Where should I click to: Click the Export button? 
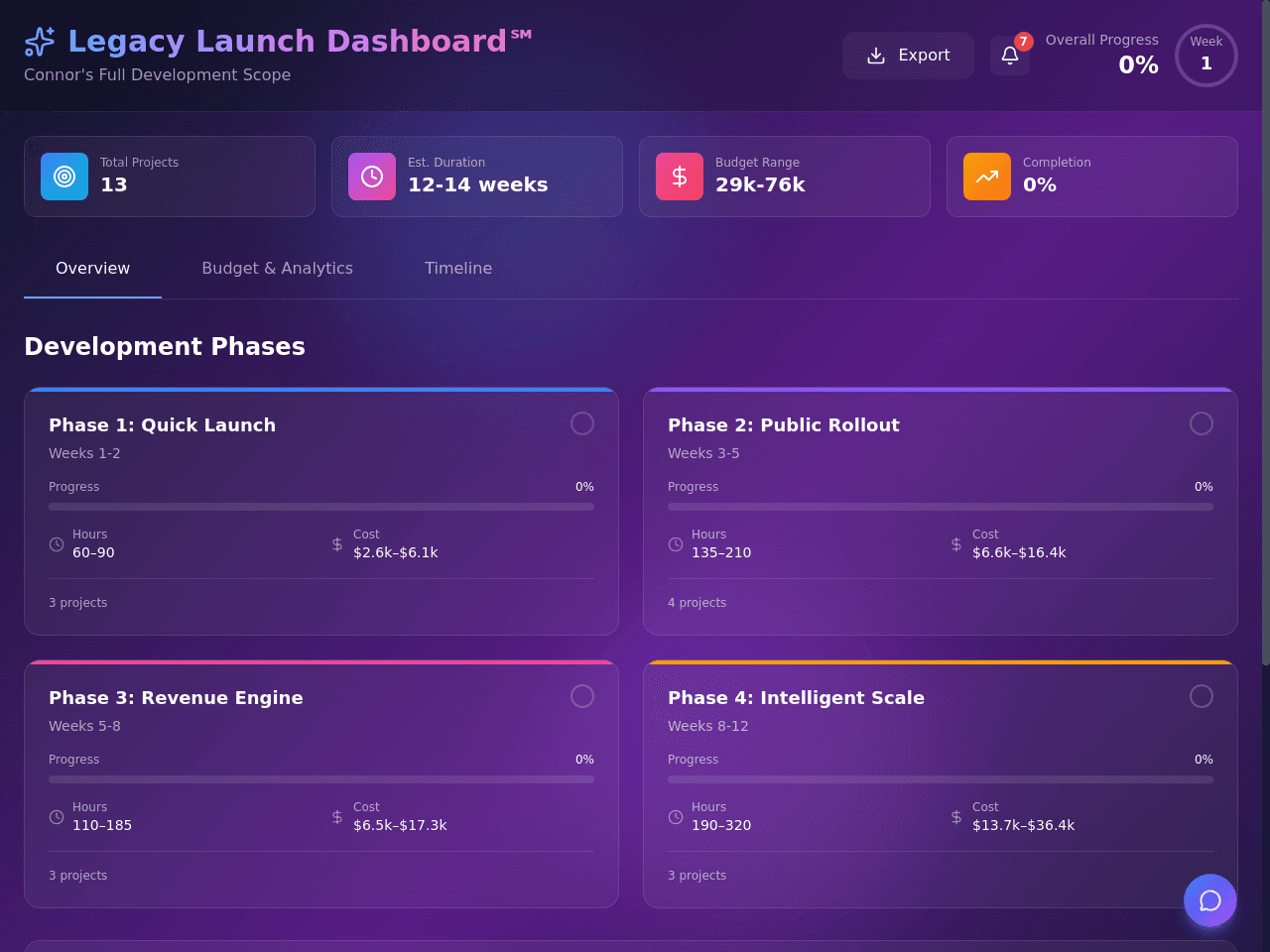point(908,56)
